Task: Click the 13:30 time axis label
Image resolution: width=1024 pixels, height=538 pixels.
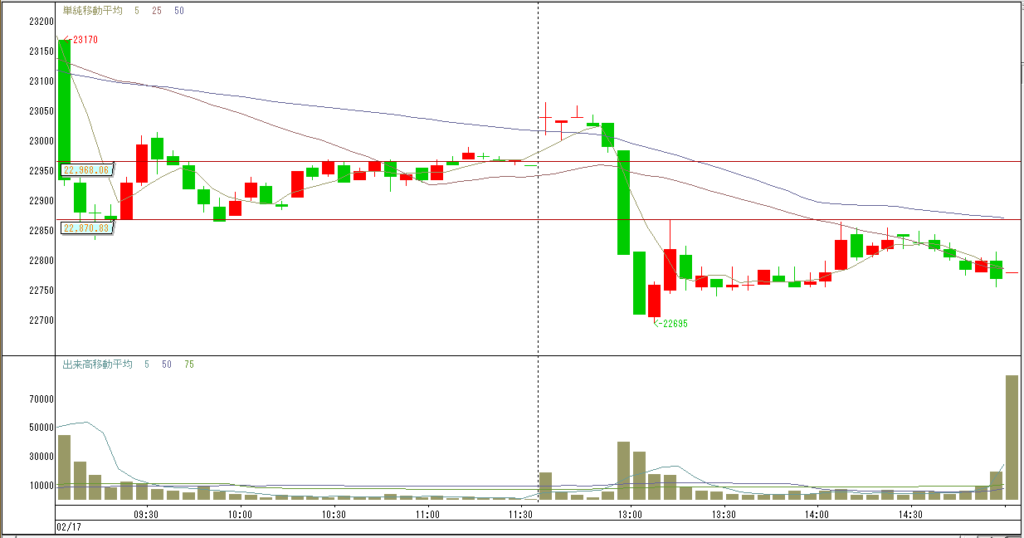Action: click(x=724, y=514)
